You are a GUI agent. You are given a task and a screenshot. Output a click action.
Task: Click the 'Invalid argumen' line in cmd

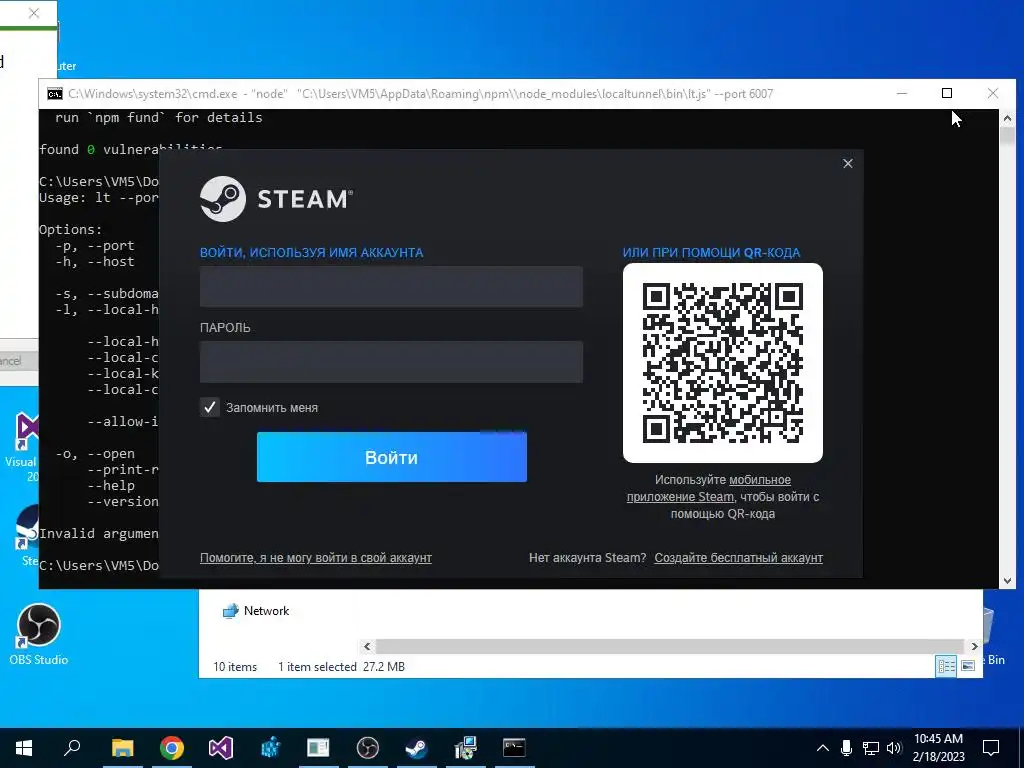99,534
